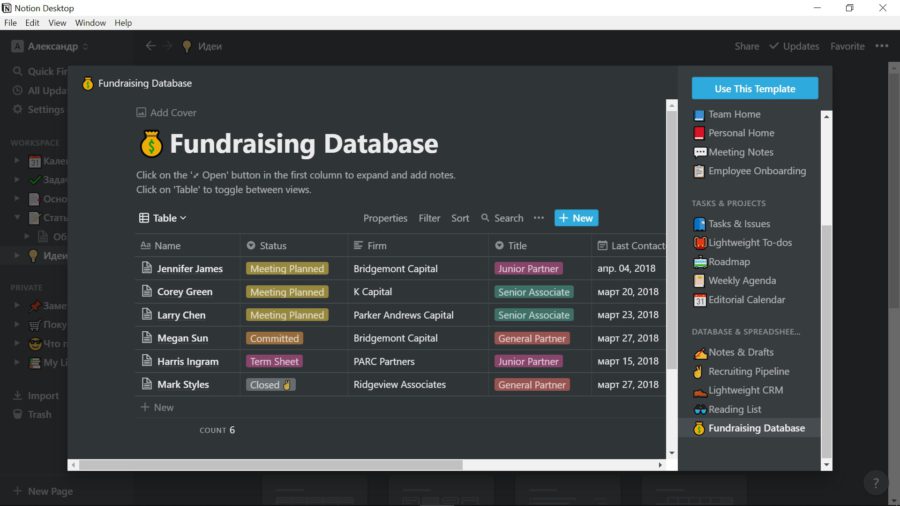Click the Employee Onboarding clipboard icon
The height and width of the screenshot is (506, 900).
click(699, 171)
